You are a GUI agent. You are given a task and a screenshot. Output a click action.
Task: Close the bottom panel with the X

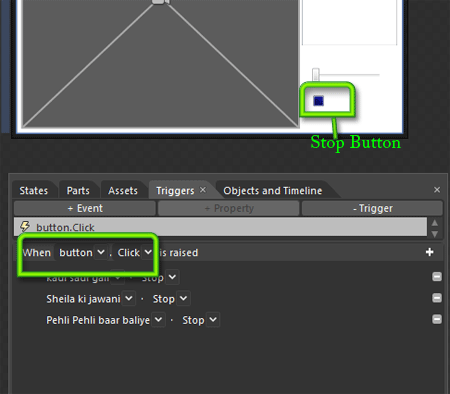tap(437, 190)
